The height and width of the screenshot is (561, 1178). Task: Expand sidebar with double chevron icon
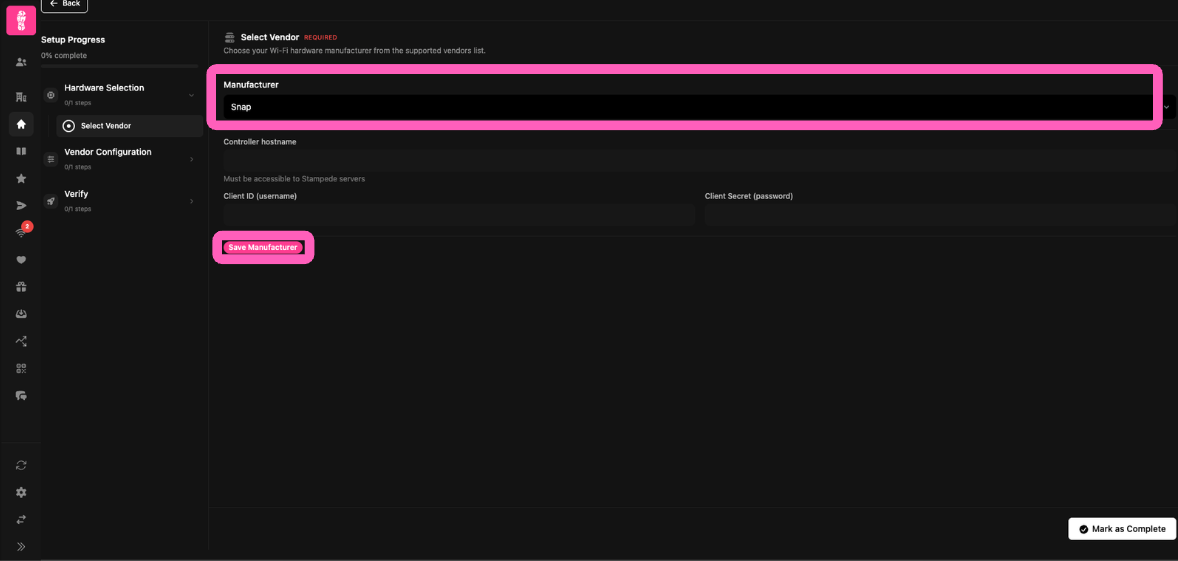click(21, 546)
